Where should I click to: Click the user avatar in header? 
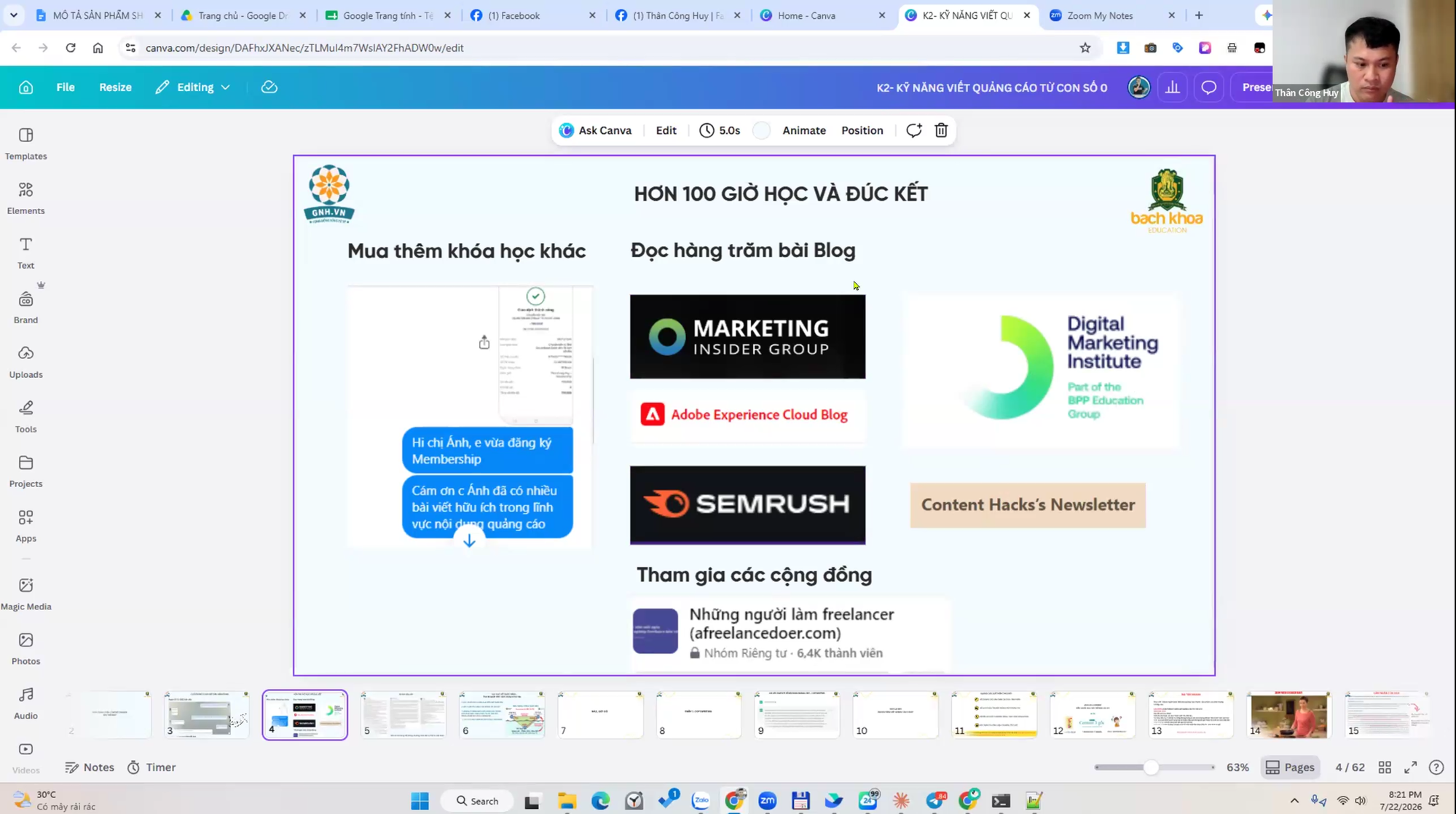[x=1139, y=87]
